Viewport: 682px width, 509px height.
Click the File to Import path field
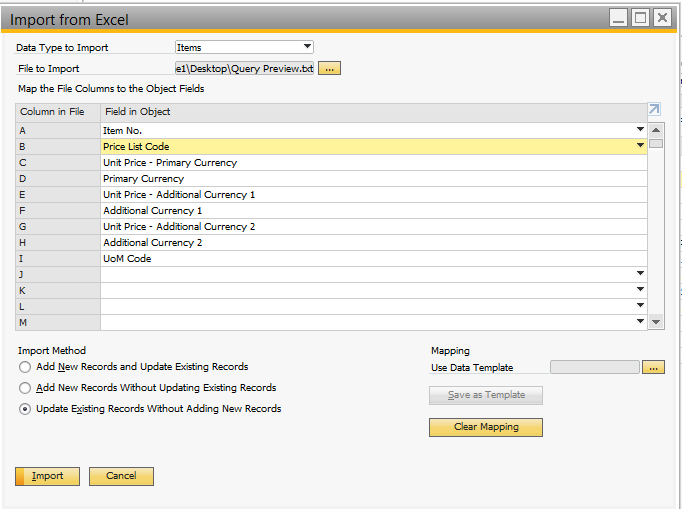coord(244,68)
